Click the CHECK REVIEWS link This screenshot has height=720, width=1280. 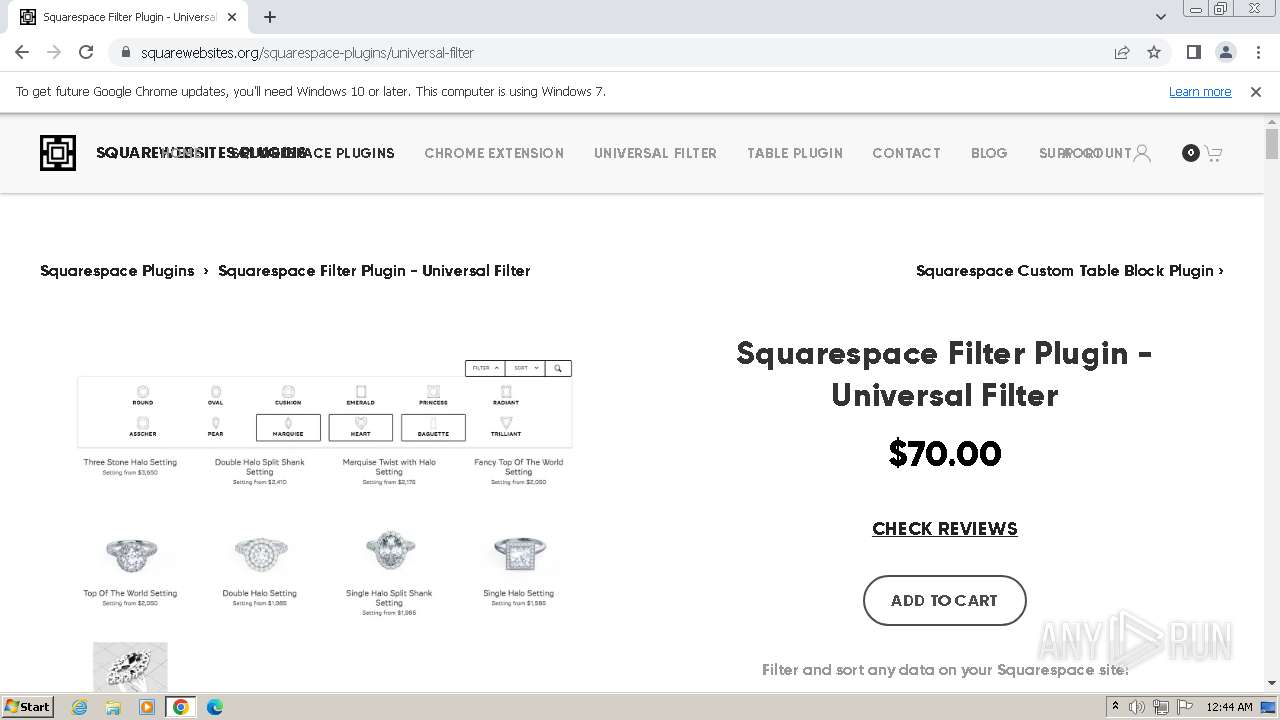point(945,529)
